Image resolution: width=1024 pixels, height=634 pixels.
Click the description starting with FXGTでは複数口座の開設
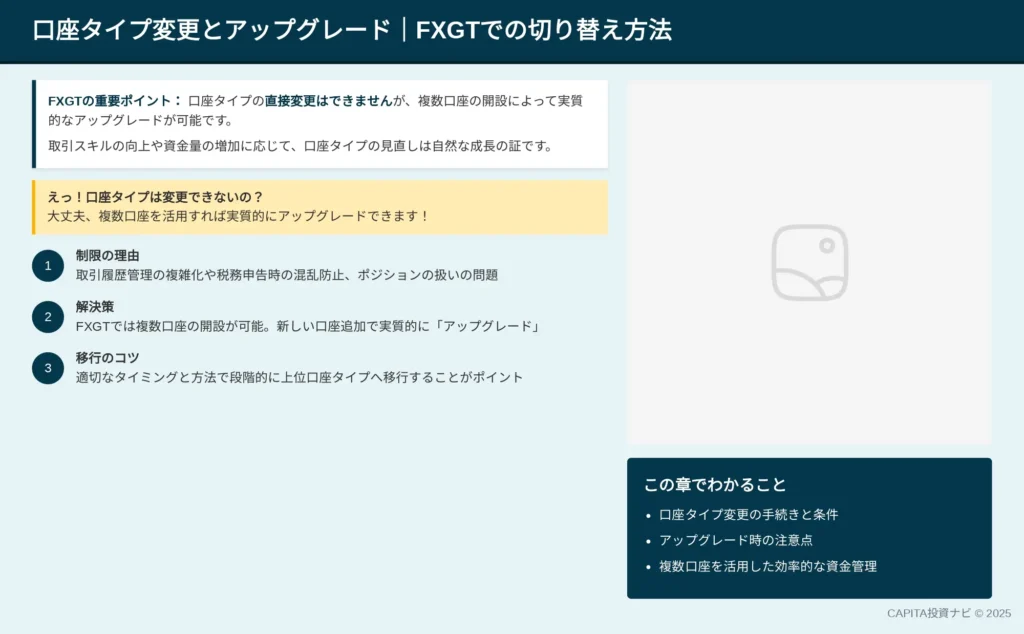[308, 326]
